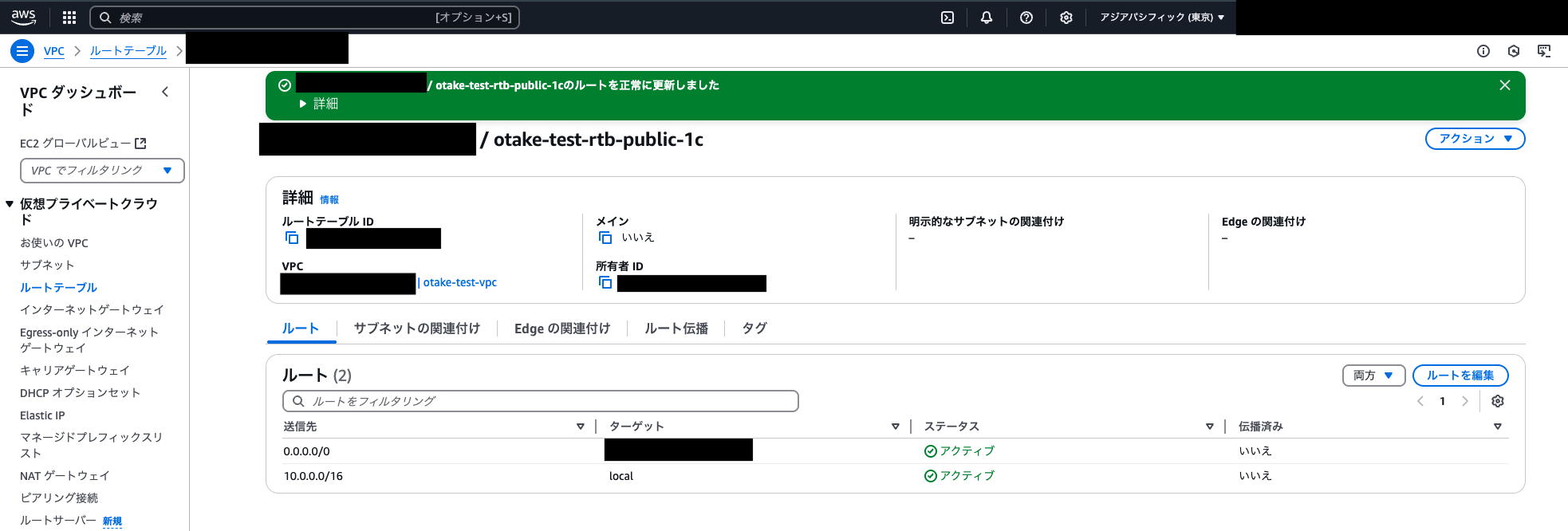Go to the next routes page
Image resolution: width=1568 pixels, height=531 pixels.
(1465, 401)
